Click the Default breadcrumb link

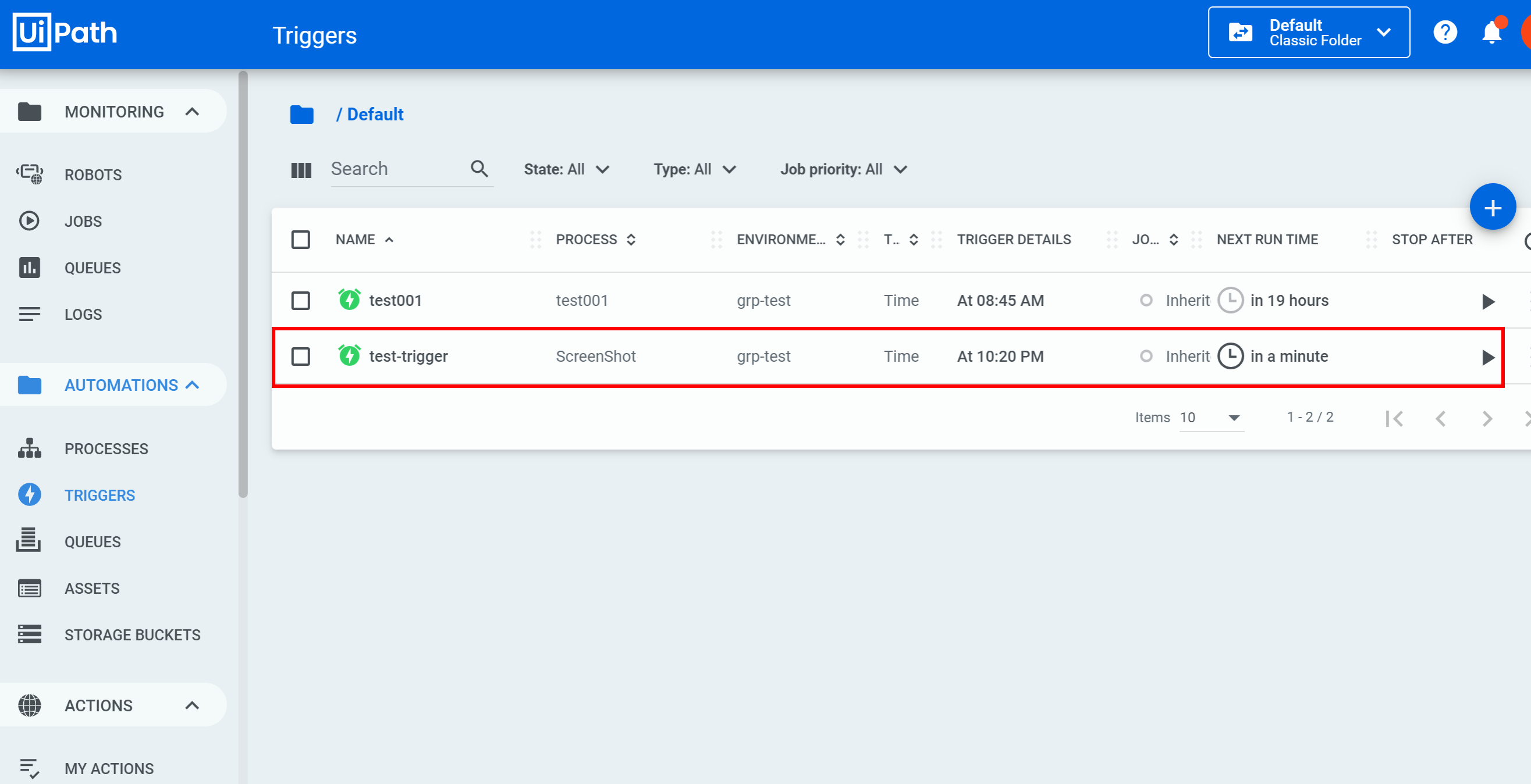tap(374, 115)
